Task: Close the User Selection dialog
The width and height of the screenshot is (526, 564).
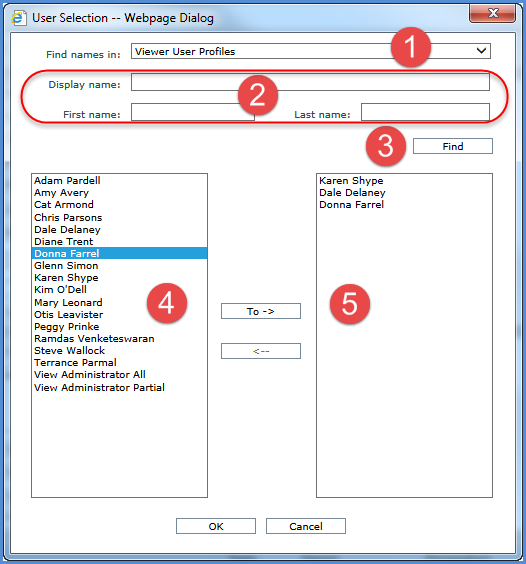Action: (x=493, y=14)
